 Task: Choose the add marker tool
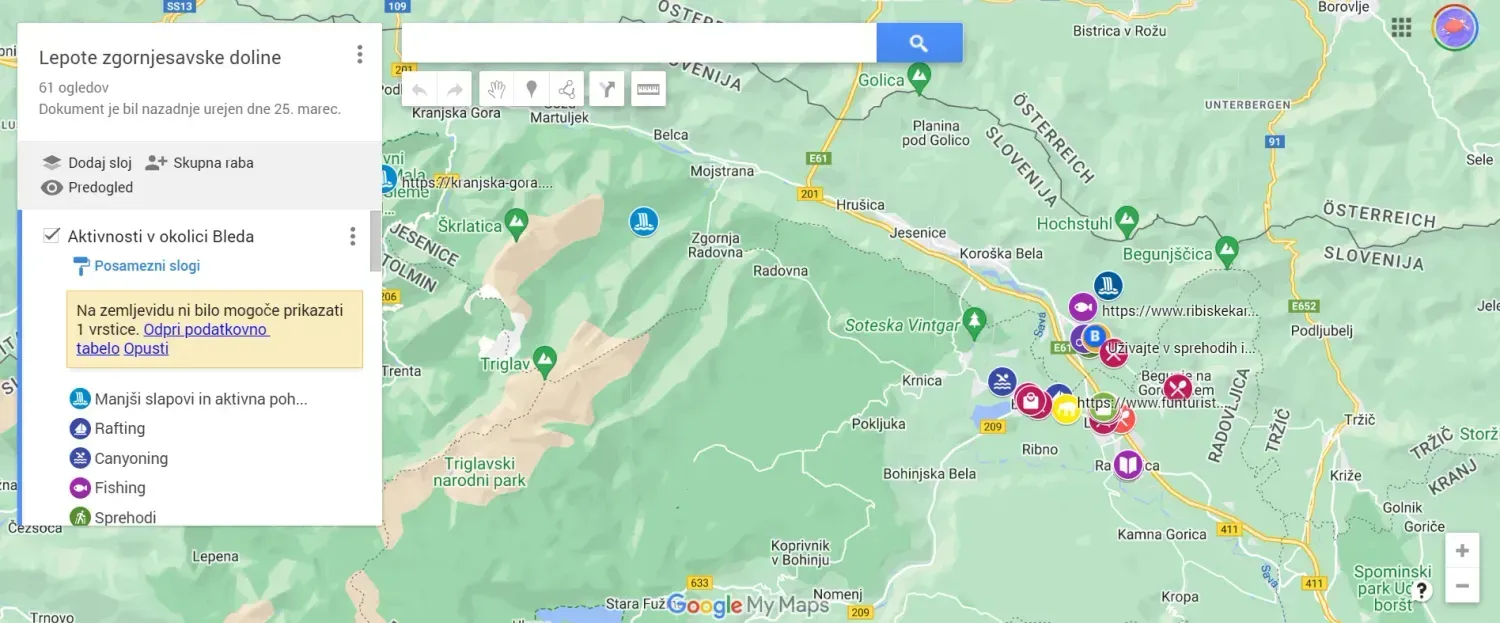pyautogui.click(x=532, y=90)
